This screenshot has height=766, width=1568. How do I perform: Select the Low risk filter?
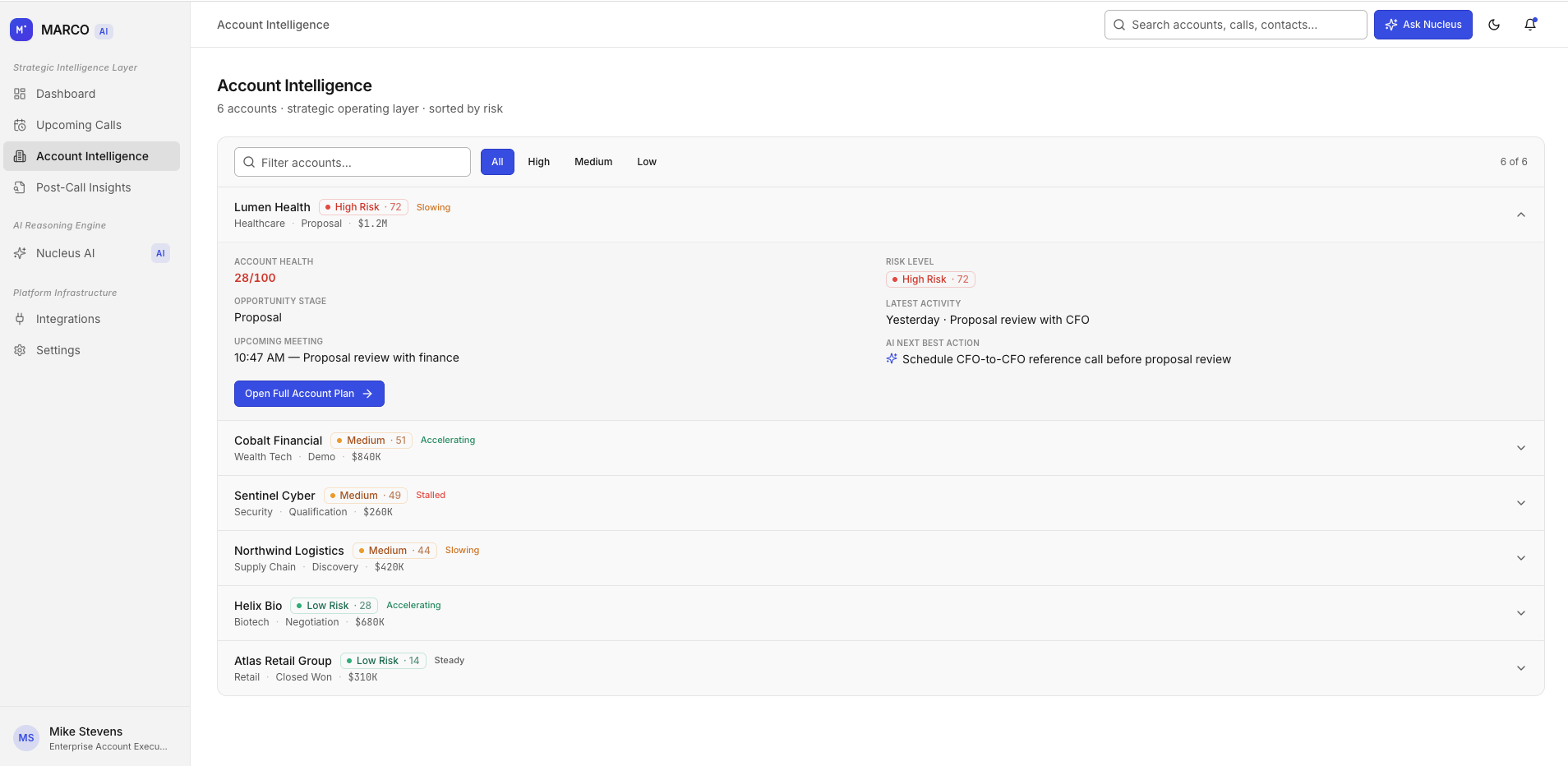(647, 162)
